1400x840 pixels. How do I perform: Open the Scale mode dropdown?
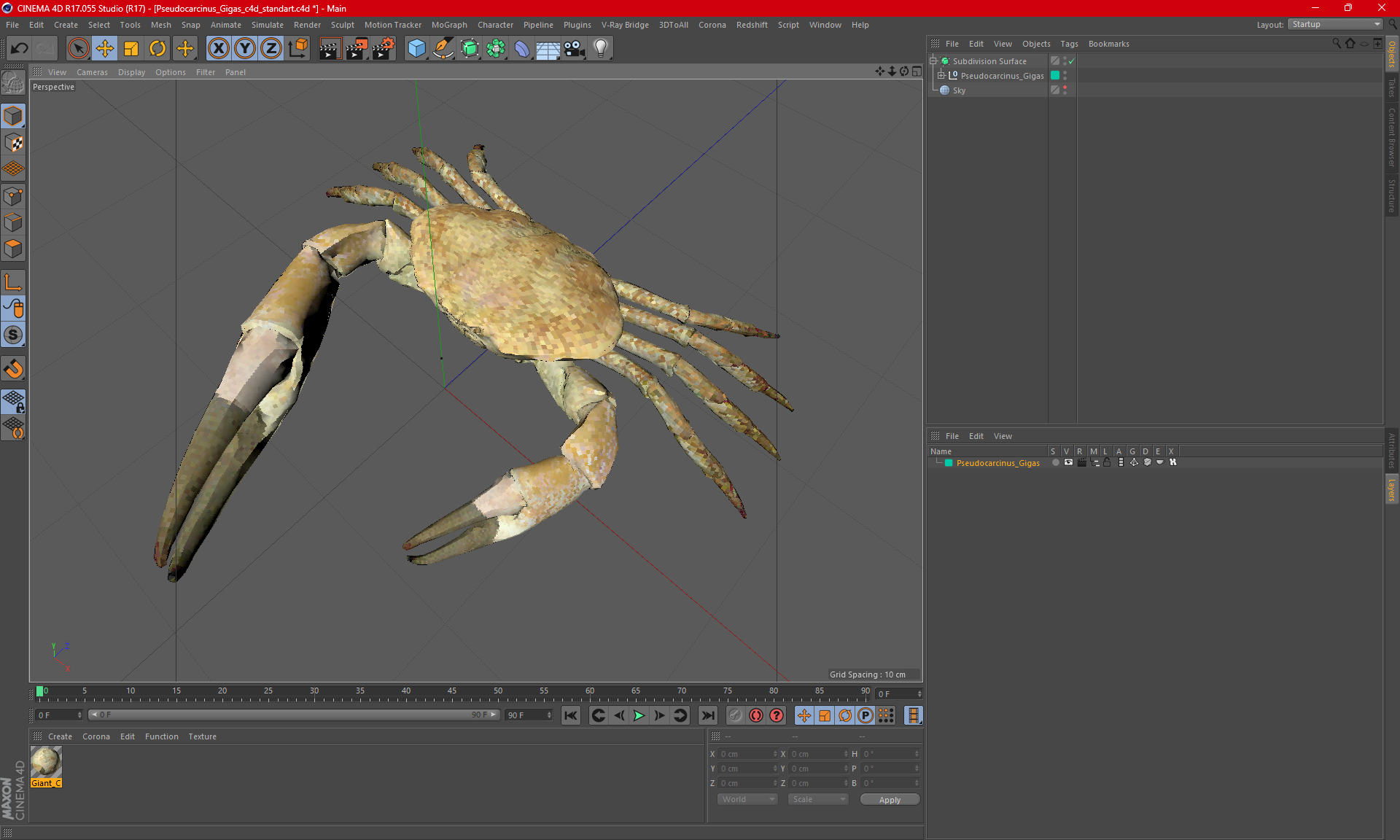818,799
